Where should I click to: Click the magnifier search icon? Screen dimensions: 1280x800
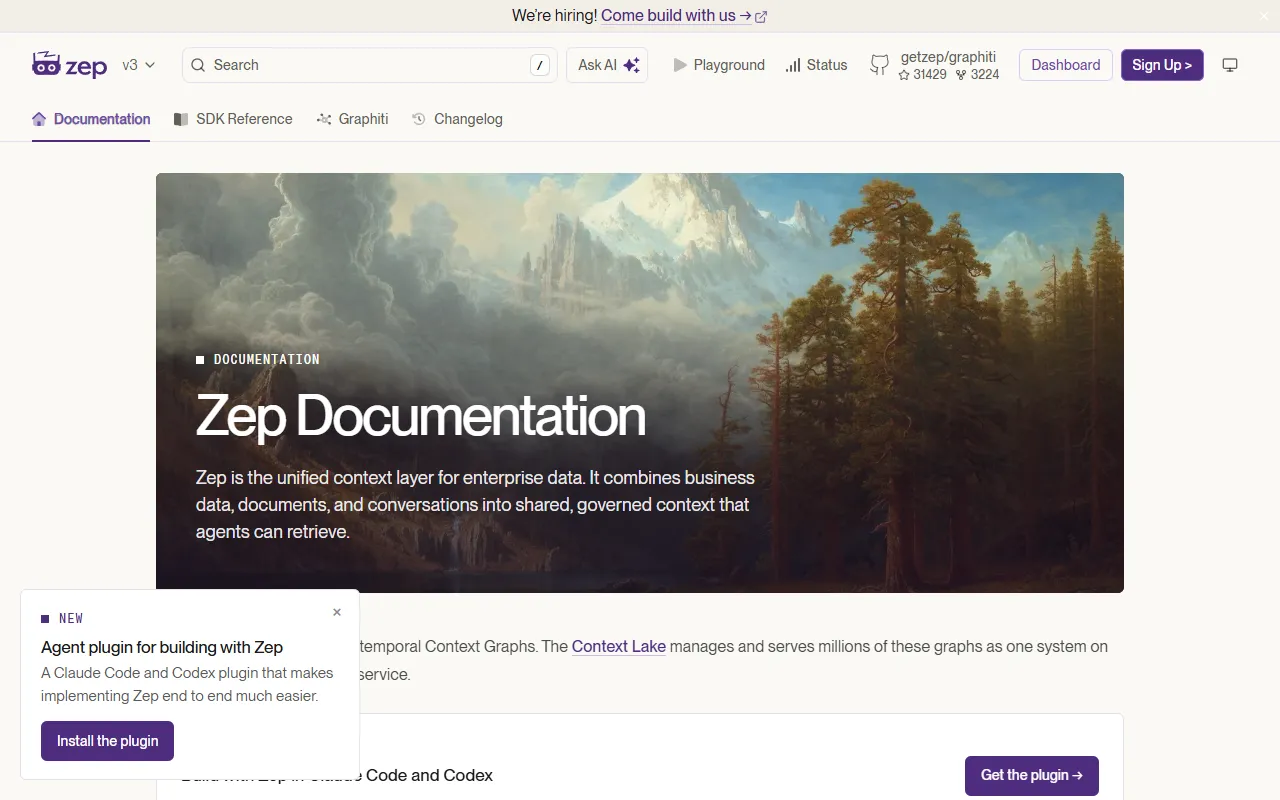coord(198,65)
